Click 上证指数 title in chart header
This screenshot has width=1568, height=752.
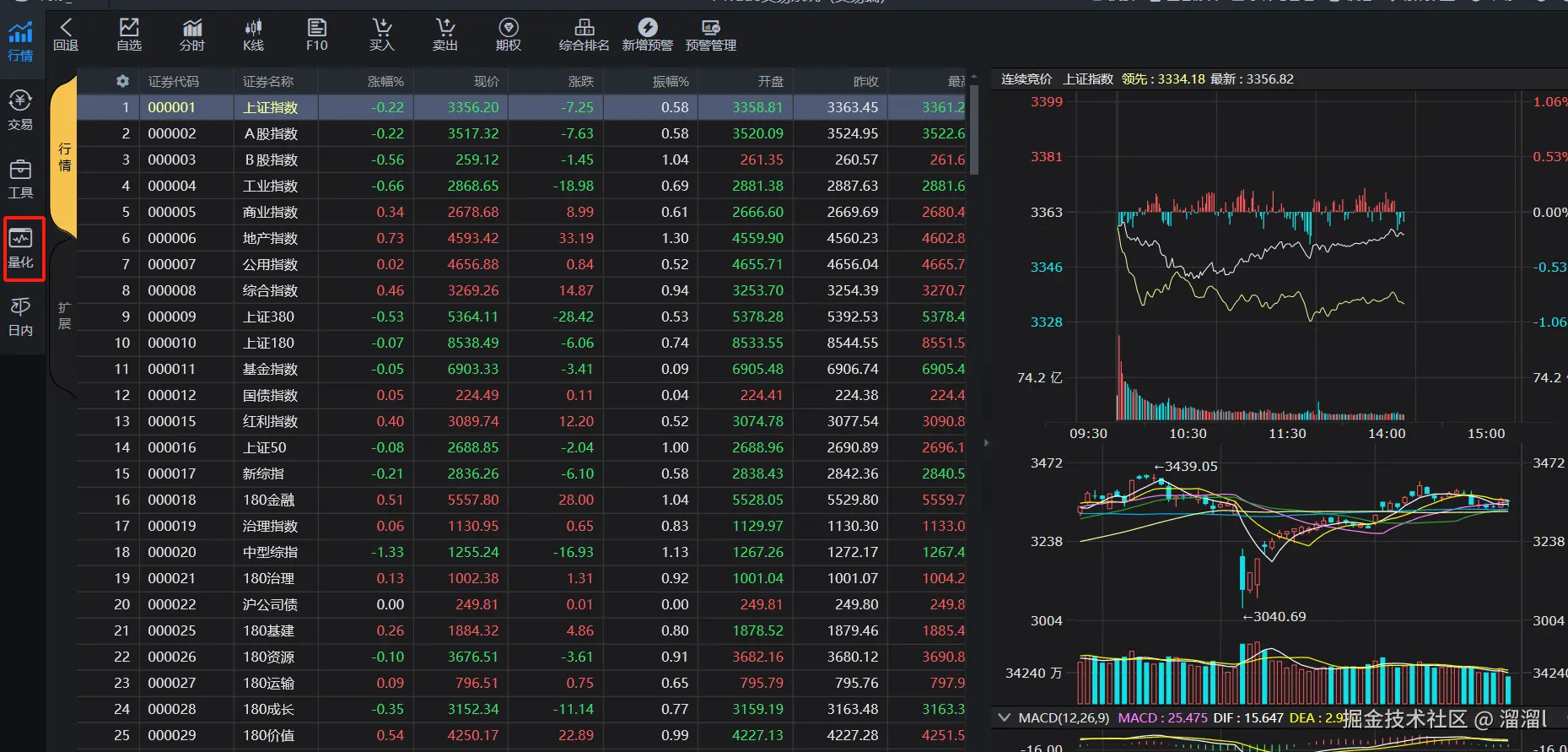click(1088, 78)
